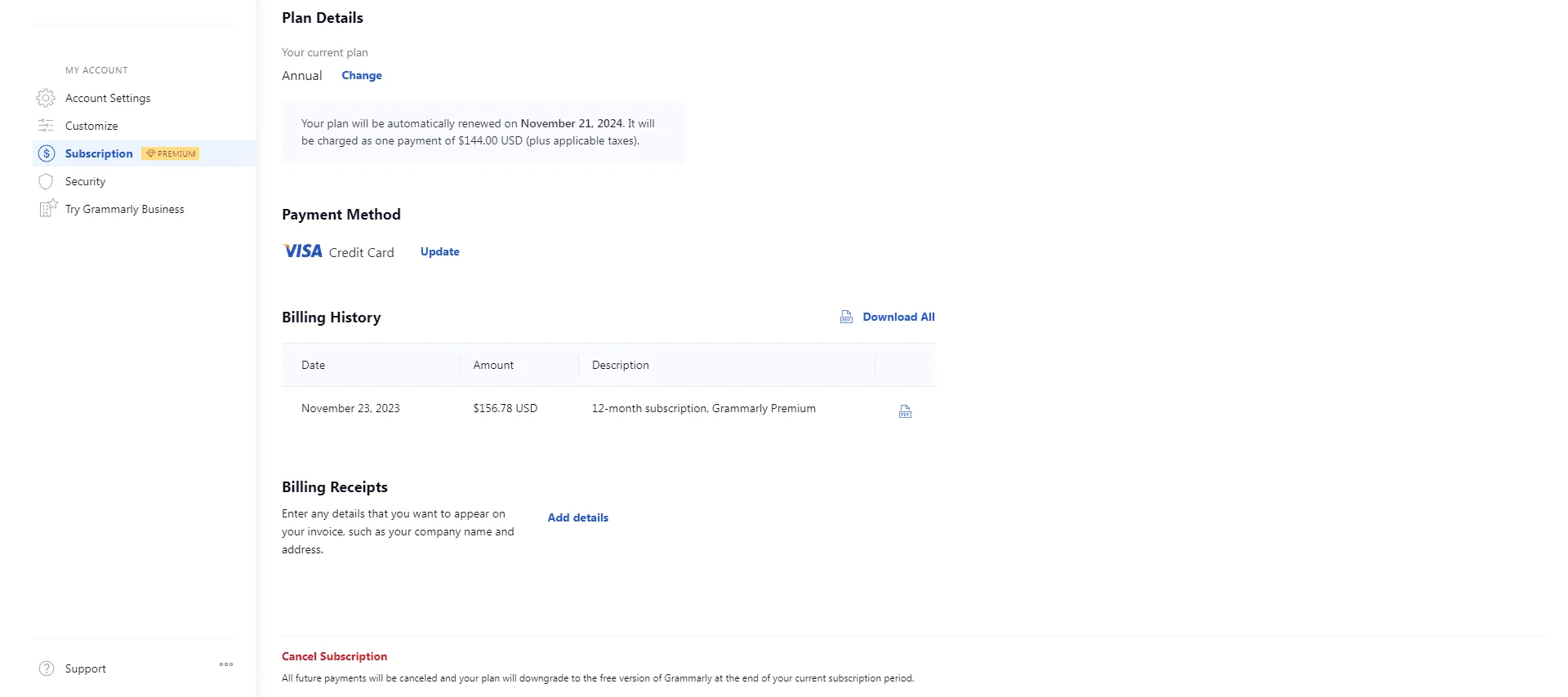Image resolution: width=1568 pixels, height=697 pixels.
Task: Click the 12-month subscription, Grammarly Premium description
Action: [704, 408]
